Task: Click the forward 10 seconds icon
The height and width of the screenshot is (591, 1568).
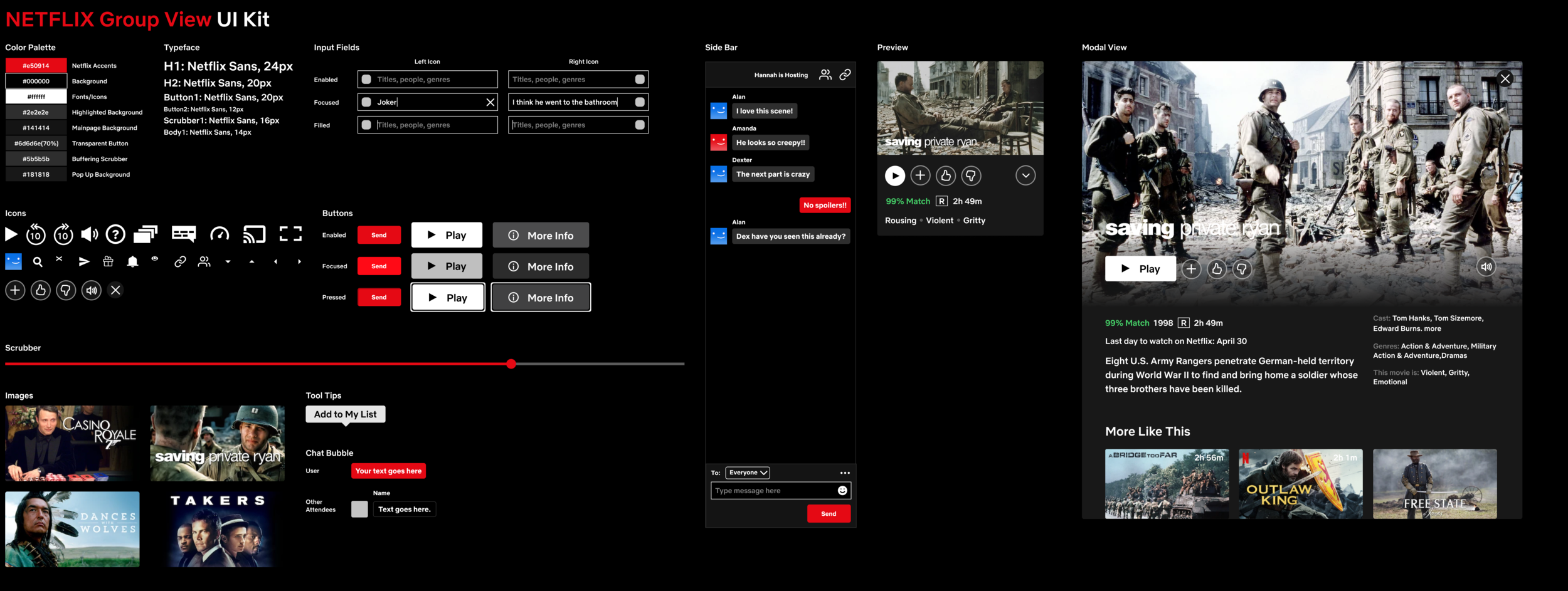Action: 63,234
